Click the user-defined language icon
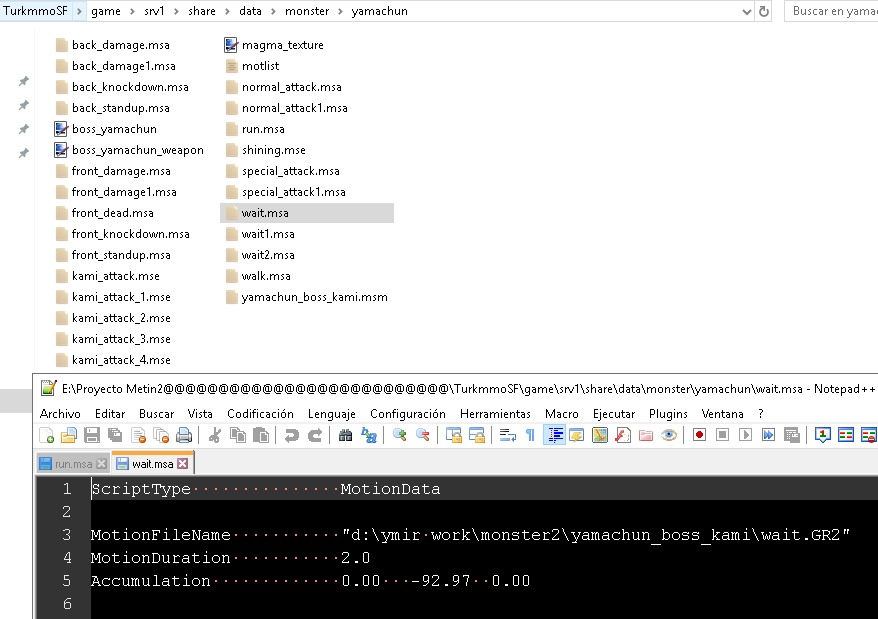Screen dimensions: 878x619 click(576, 435)
